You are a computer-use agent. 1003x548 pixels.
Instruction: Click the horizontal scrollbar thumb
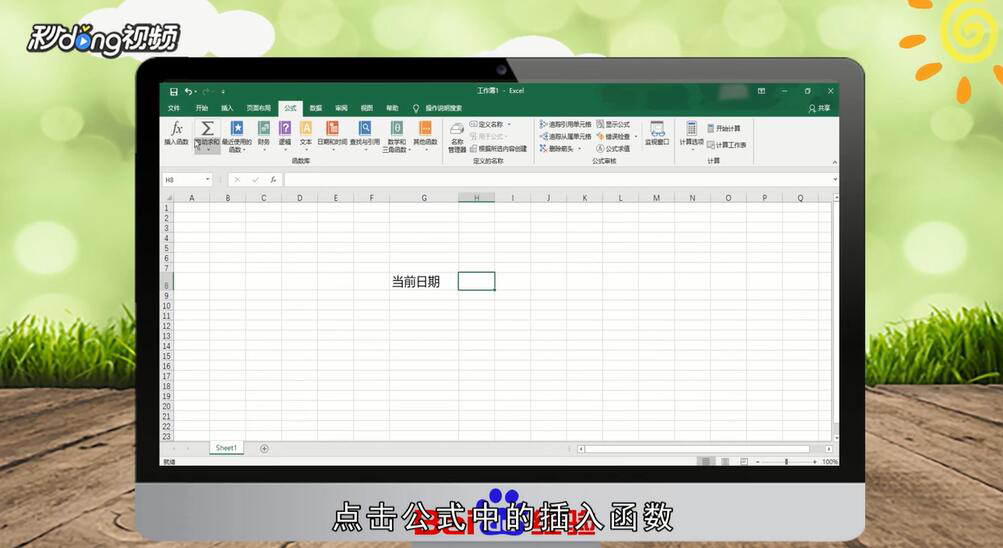[x=697, y=449]
